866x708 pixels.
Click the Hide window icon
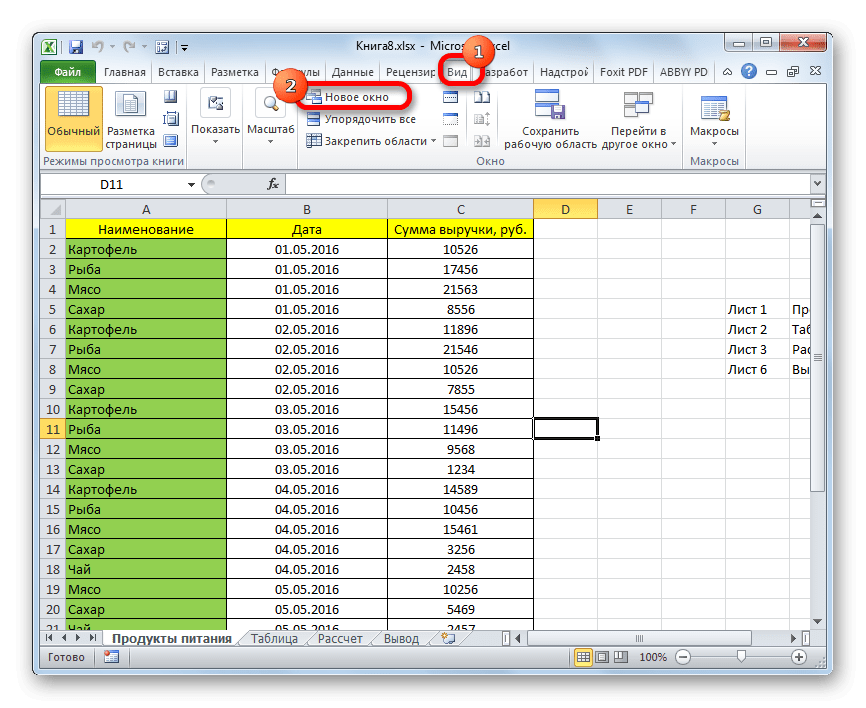[451, 119]
